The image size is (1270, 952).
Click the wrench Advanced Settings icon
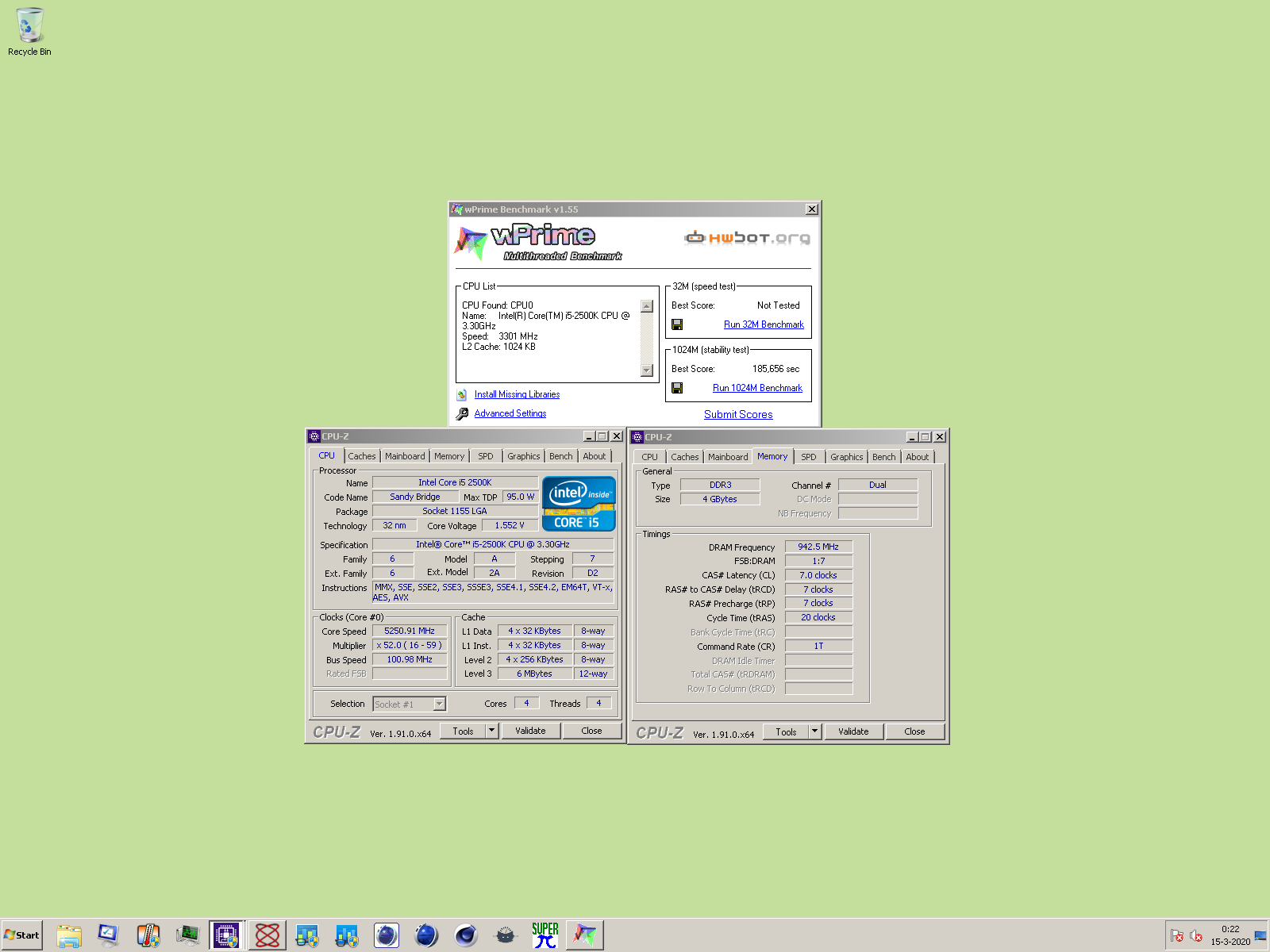tap(462, 414)
